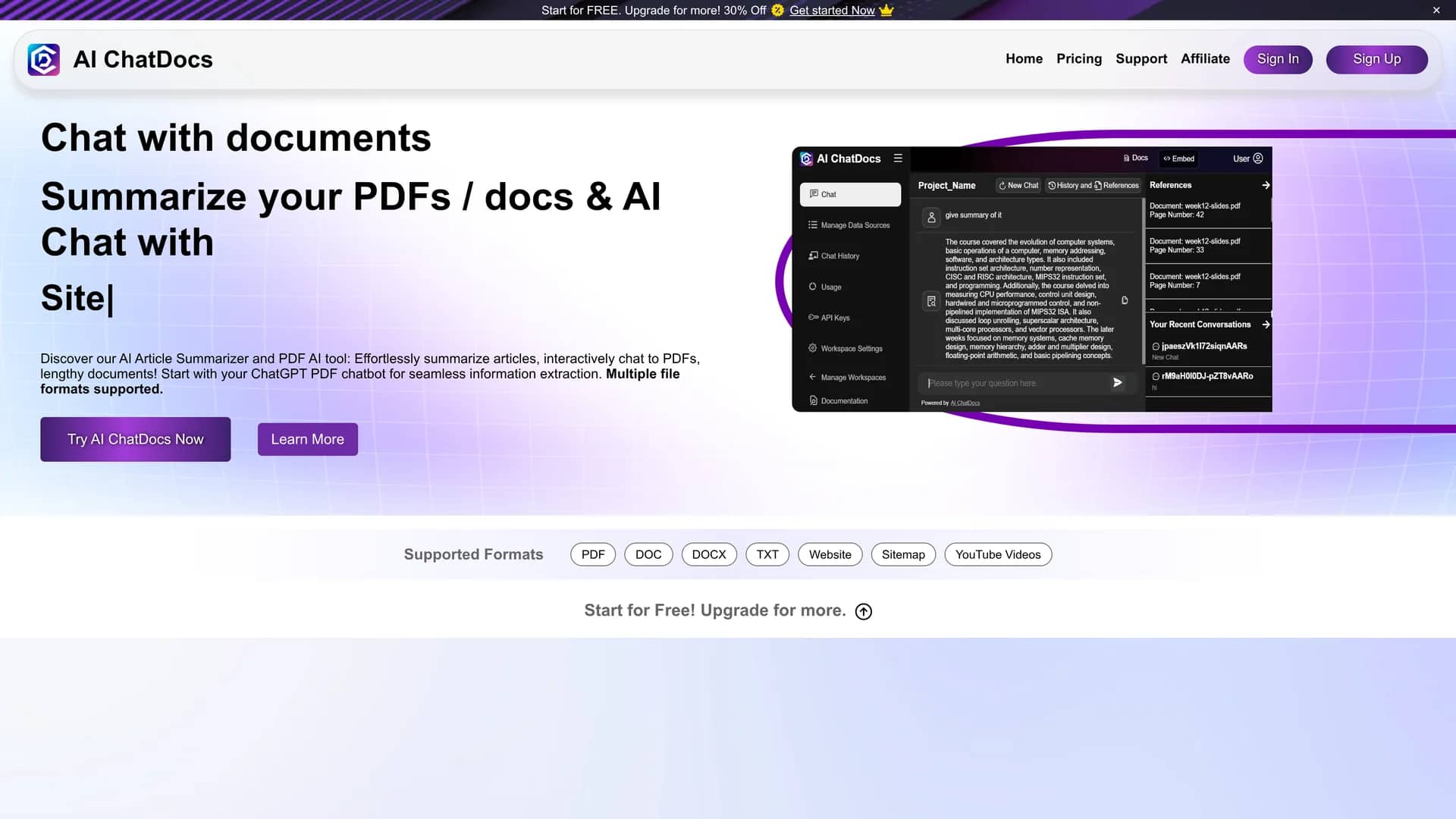Click the 'Multiple file formats supported.' text
1456x819 pixels.
[360, 381]
